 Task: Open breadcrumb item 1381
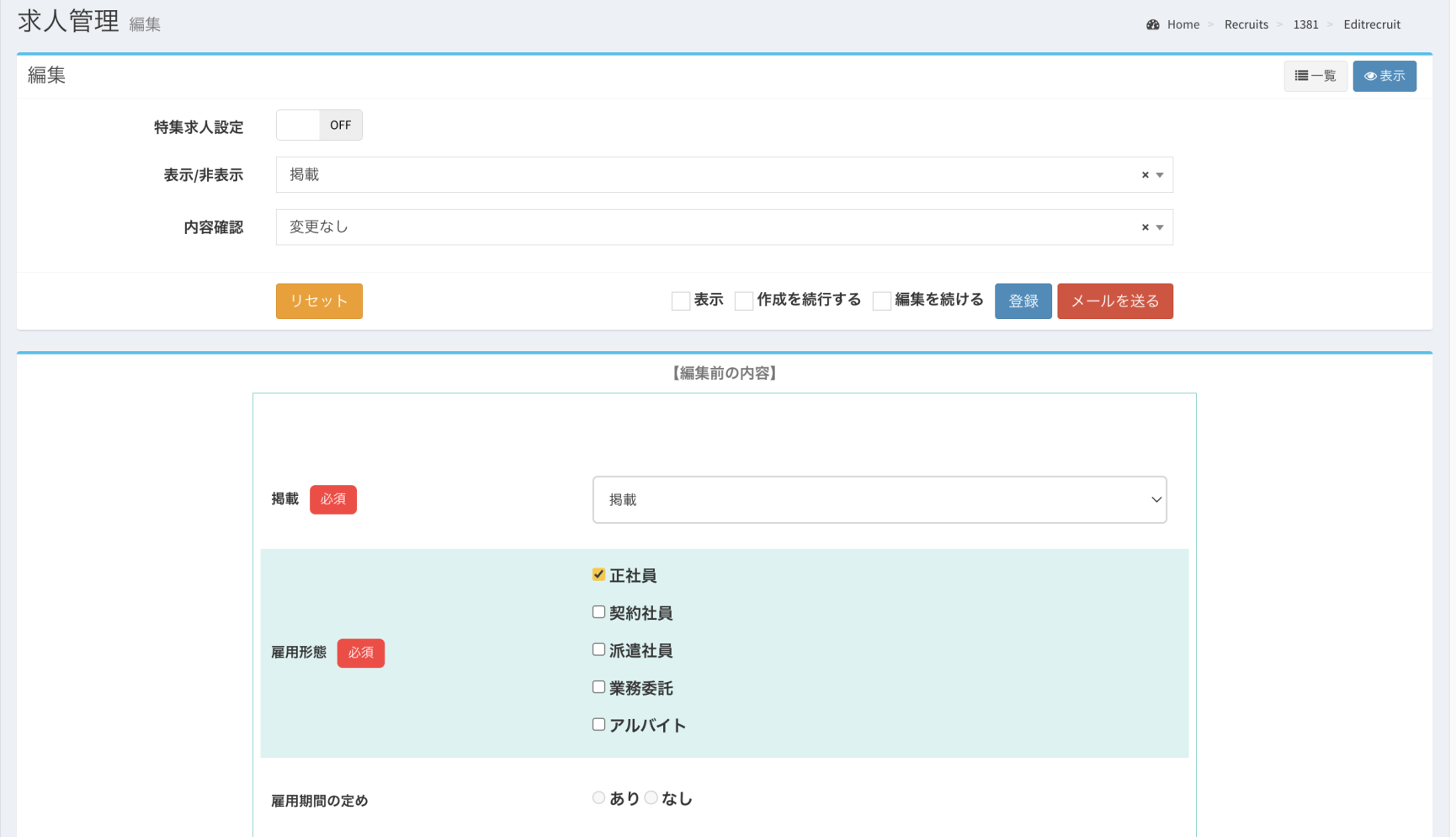click(x=1305, y=24)
